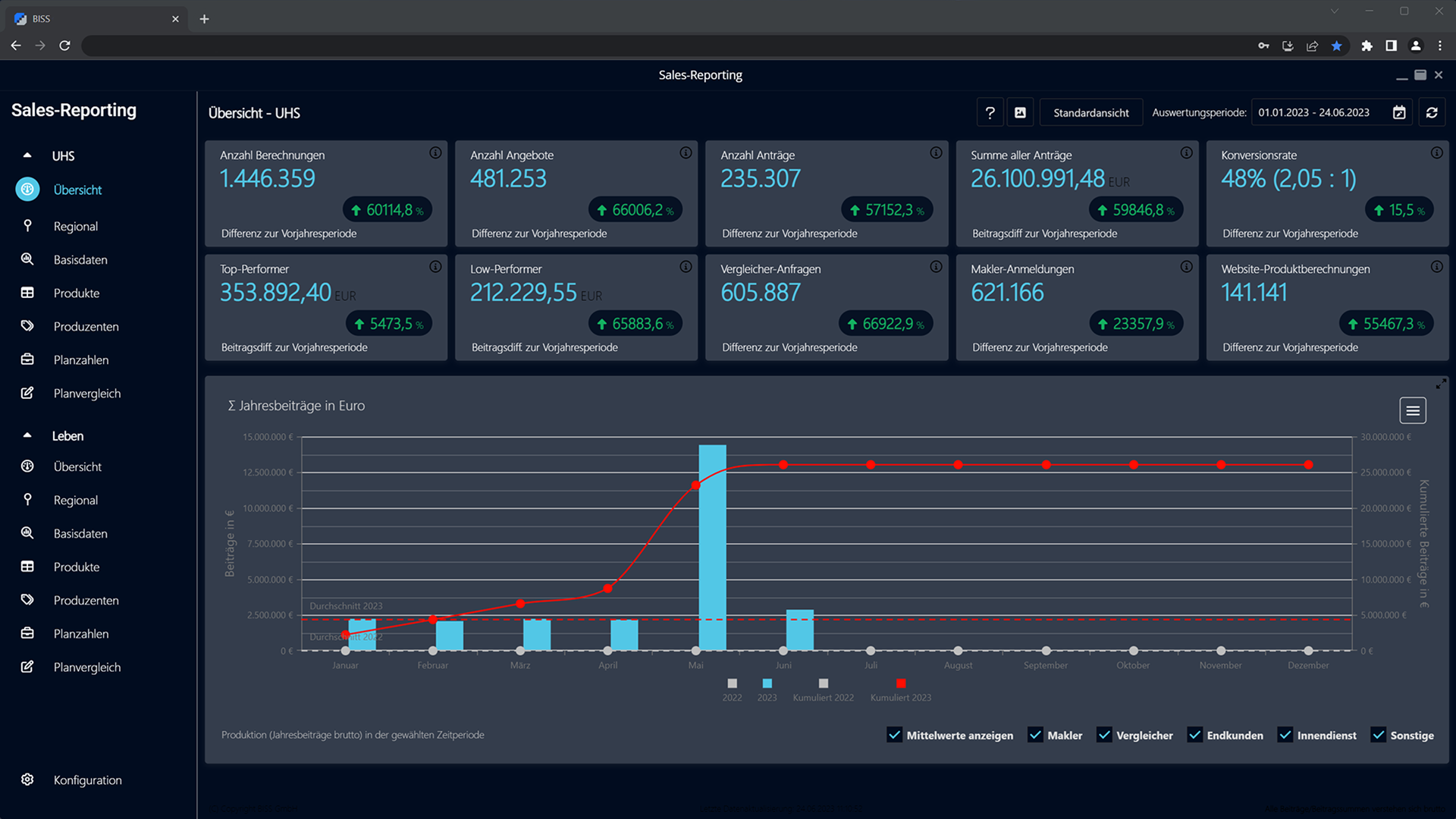Click the Standardansicht button

[x=1090, y=113]
